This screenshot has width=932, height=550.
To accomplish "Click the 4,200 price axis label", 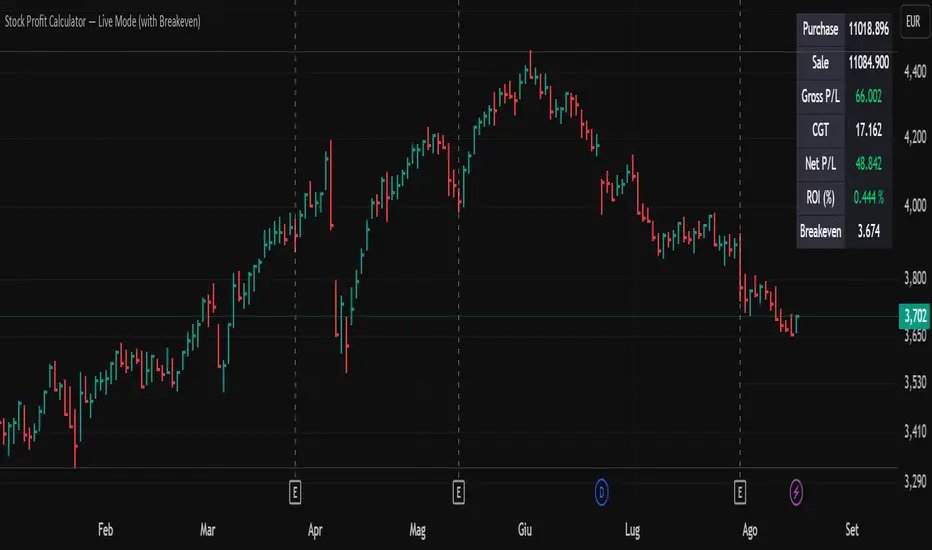I will 915,137.
